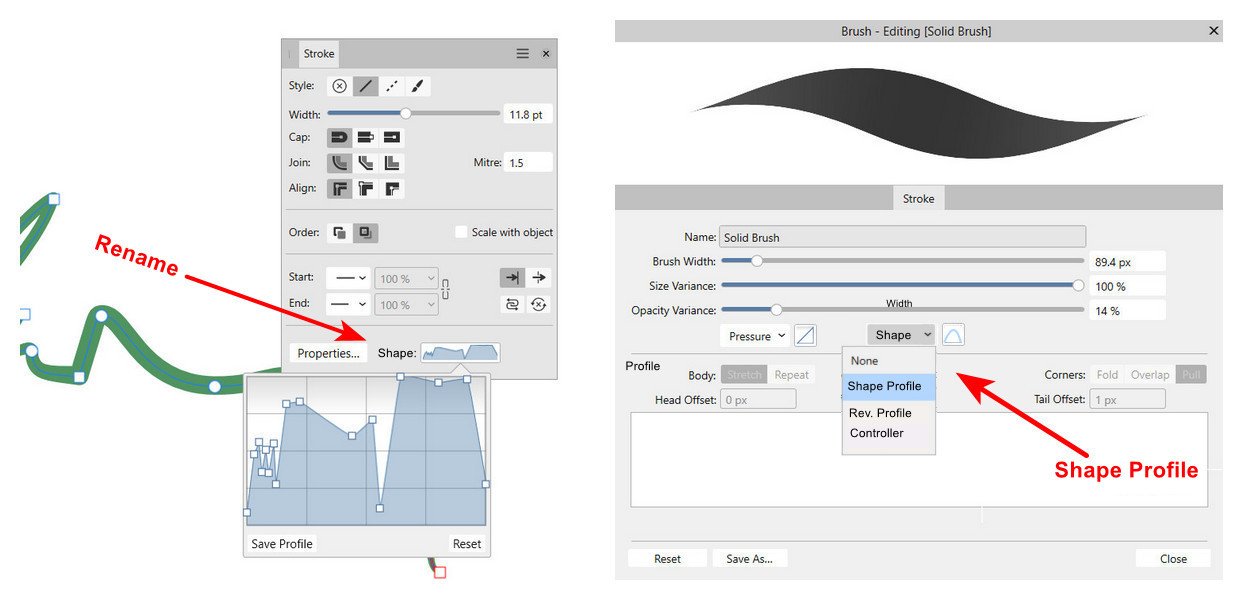Open the Pressure controller dropdown
1243x600 pixels.
click(755, 336)
